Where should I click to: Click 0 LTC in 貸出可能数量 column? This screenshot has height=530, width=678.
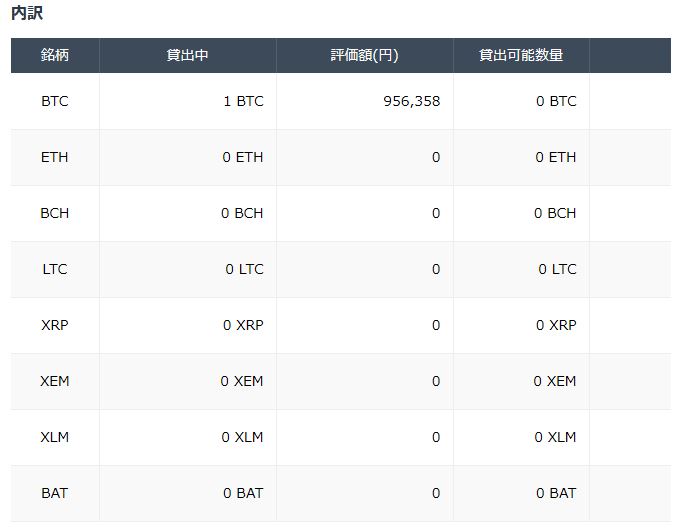557,269
